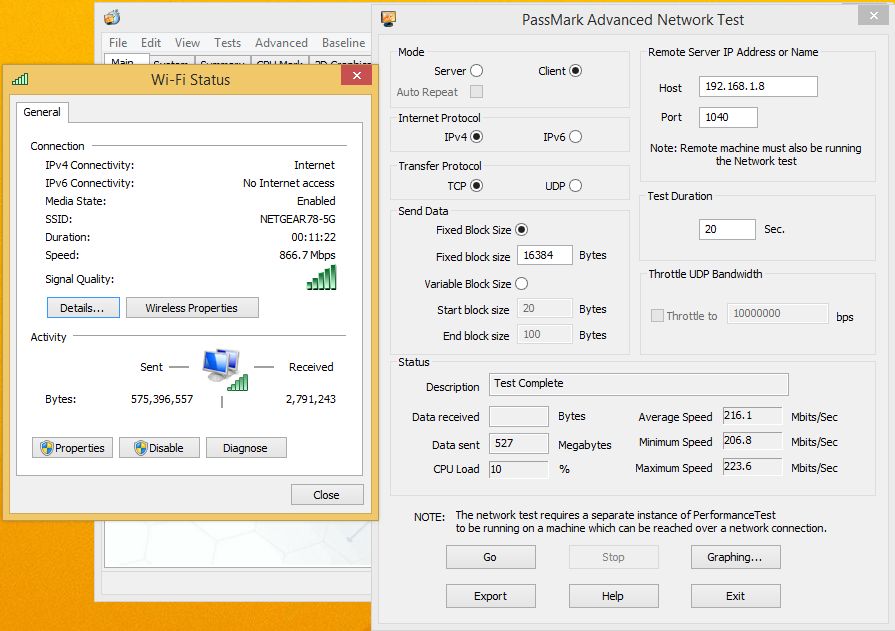Screen dimensions: 895x631
Task: Open the Graphing... dialog
Action: [736, 557]
